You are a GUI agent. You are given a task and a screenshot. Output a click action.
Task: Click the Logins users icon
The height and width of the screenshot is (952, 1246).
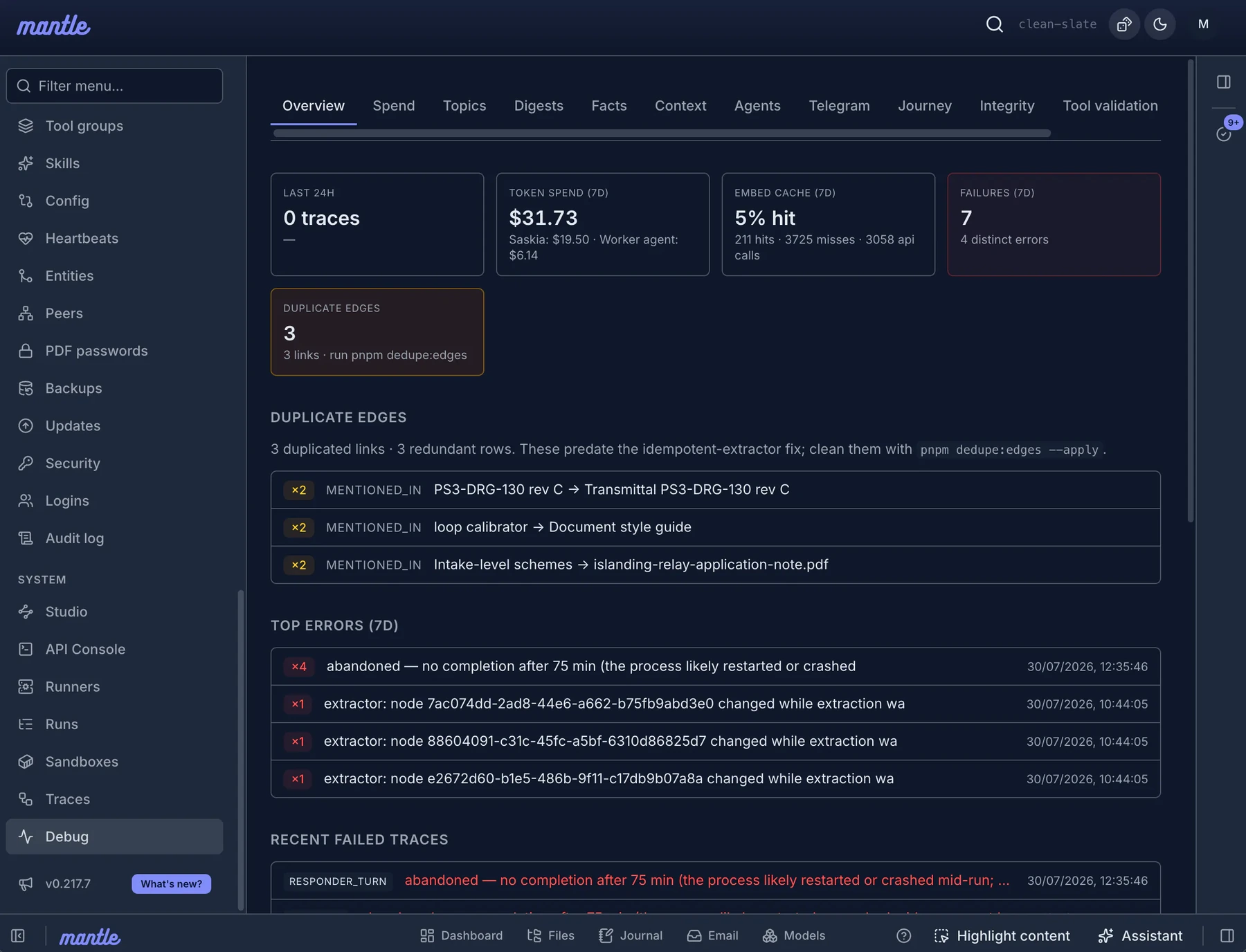point(26,500)
